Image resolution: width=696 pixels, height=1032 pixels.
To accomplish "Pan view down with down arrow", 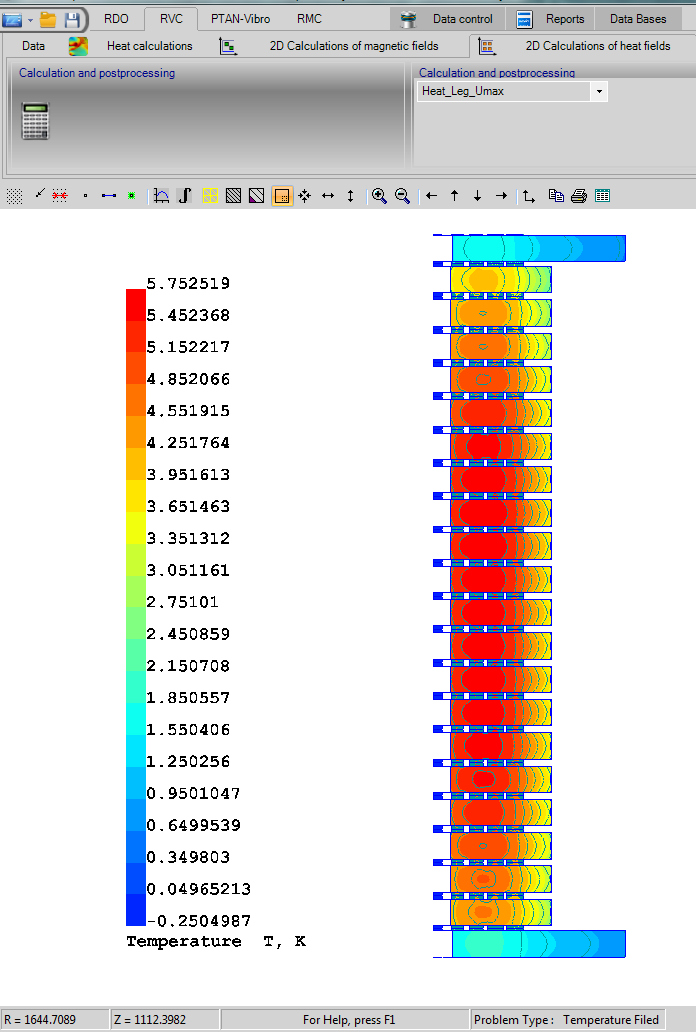I will coord(477,195).
